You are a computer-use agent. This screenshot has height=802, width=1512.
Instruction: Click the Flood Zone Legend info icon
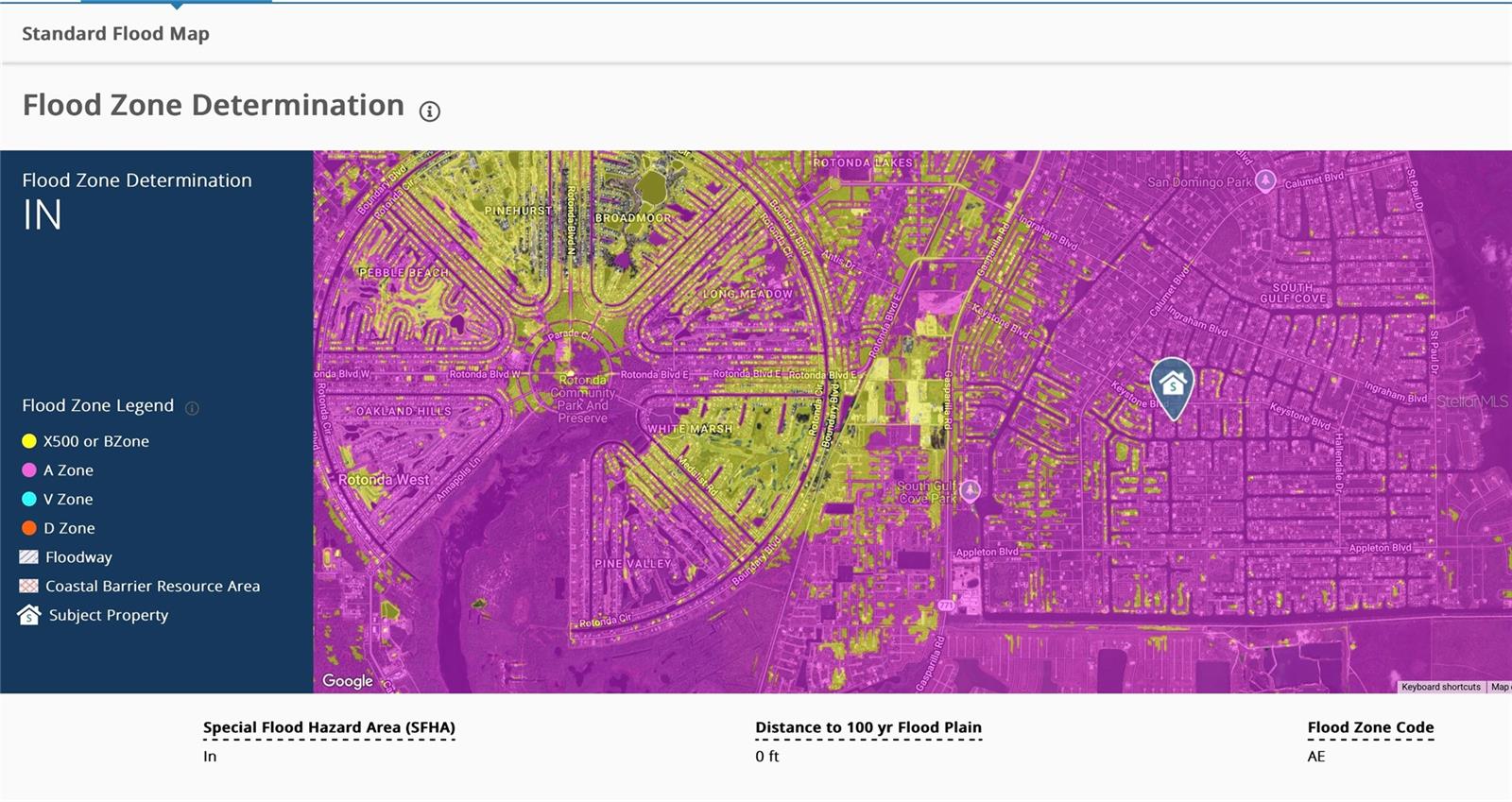tap(192, 408)
